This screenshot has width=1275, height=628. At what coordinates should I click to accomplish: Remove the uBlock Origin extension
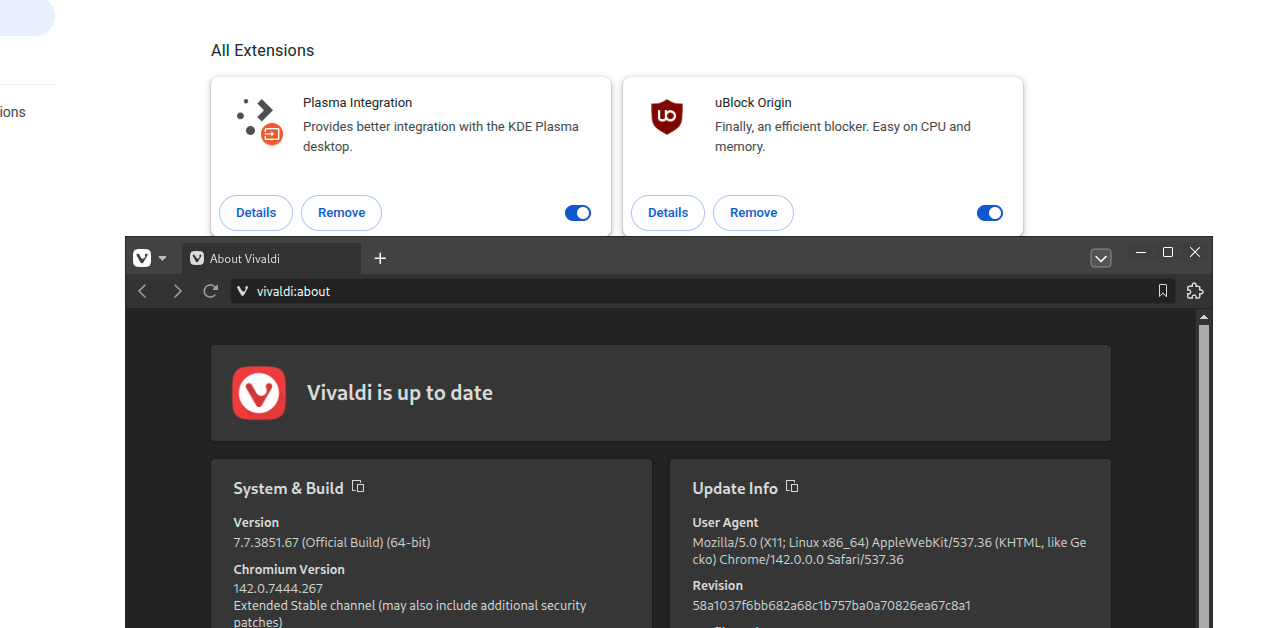point(753,213)
